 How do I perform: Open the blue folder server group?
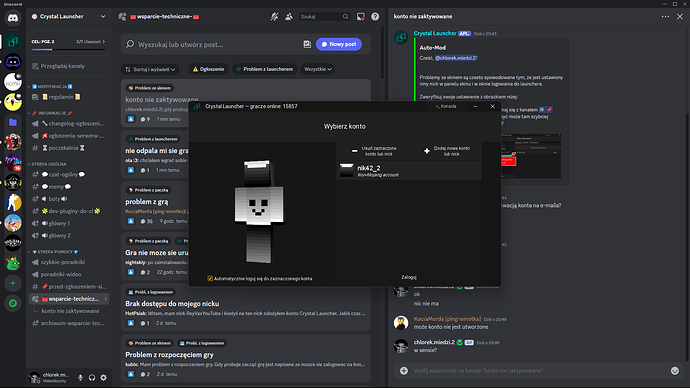point(13,122)
